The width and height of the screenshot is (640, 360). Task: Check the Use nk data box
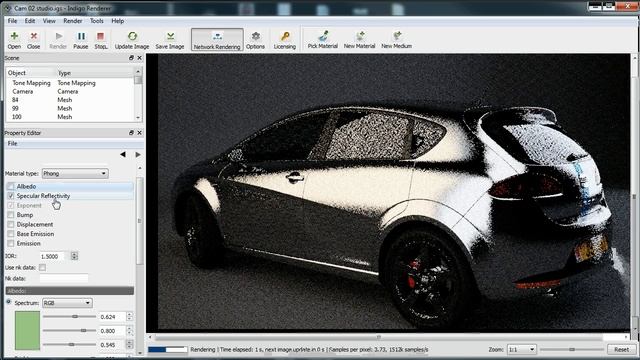(x=42, y=268)
